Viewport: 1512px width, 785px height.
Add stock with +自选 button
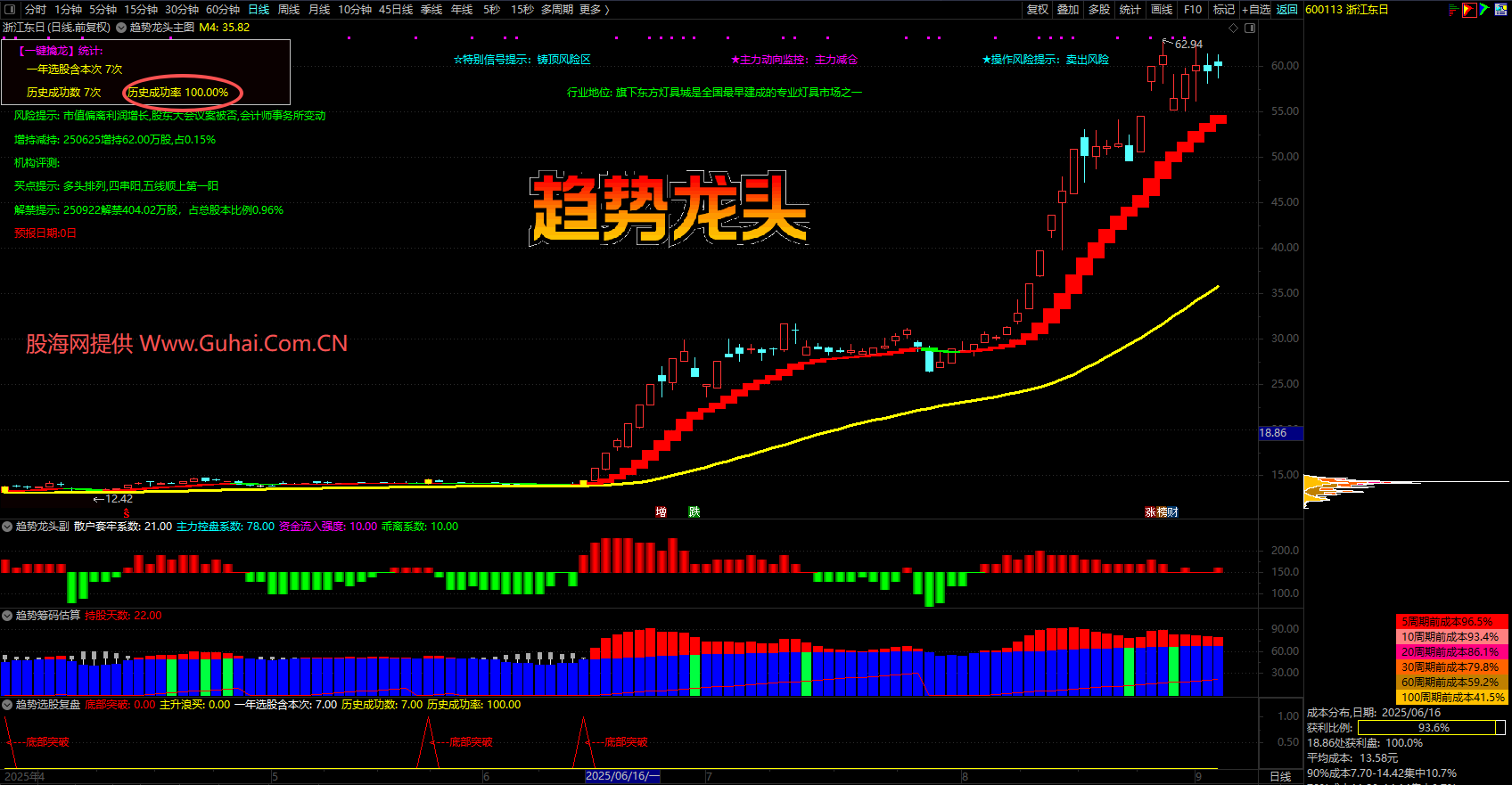click(1256, 9)
